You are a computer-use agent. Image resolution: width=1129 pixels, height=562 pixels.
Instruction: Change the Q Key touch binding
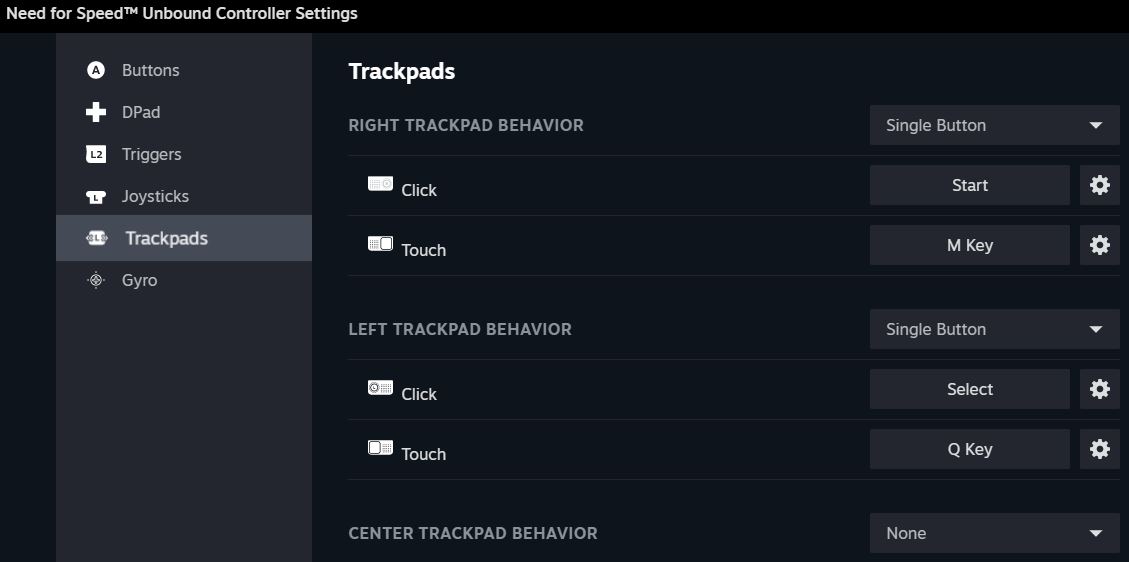tap(969, 449)
